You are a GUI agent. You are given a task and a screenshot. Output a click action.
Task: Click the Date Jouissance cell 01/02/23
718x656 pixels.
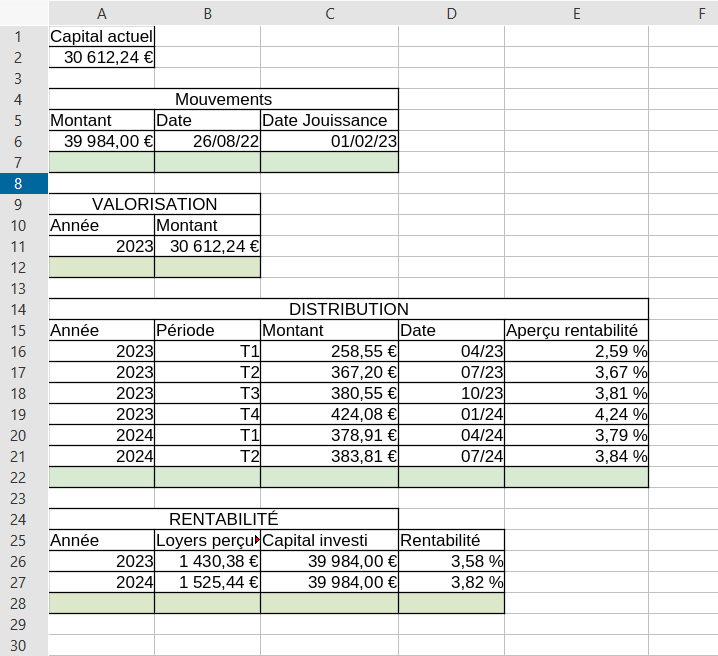coord(329,141)
